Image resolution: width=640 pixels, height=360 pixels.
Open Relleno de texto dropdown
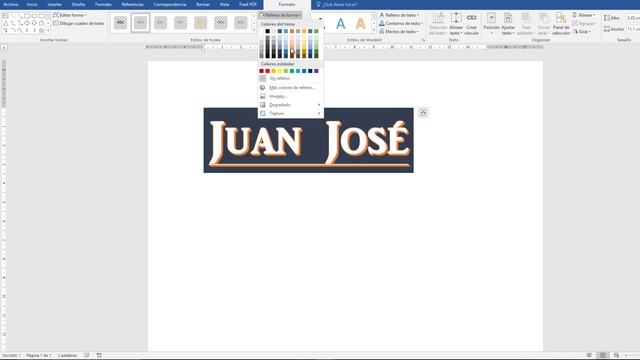click(399, 15)
